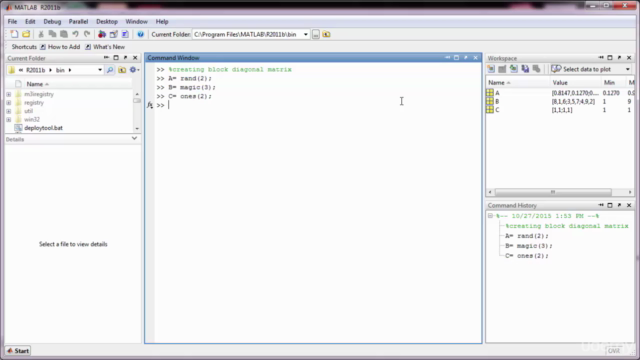Image resolution: width=640 pixels, height=360 pixels.
Task: Collapse Command History date group
Action: point(491,216)
